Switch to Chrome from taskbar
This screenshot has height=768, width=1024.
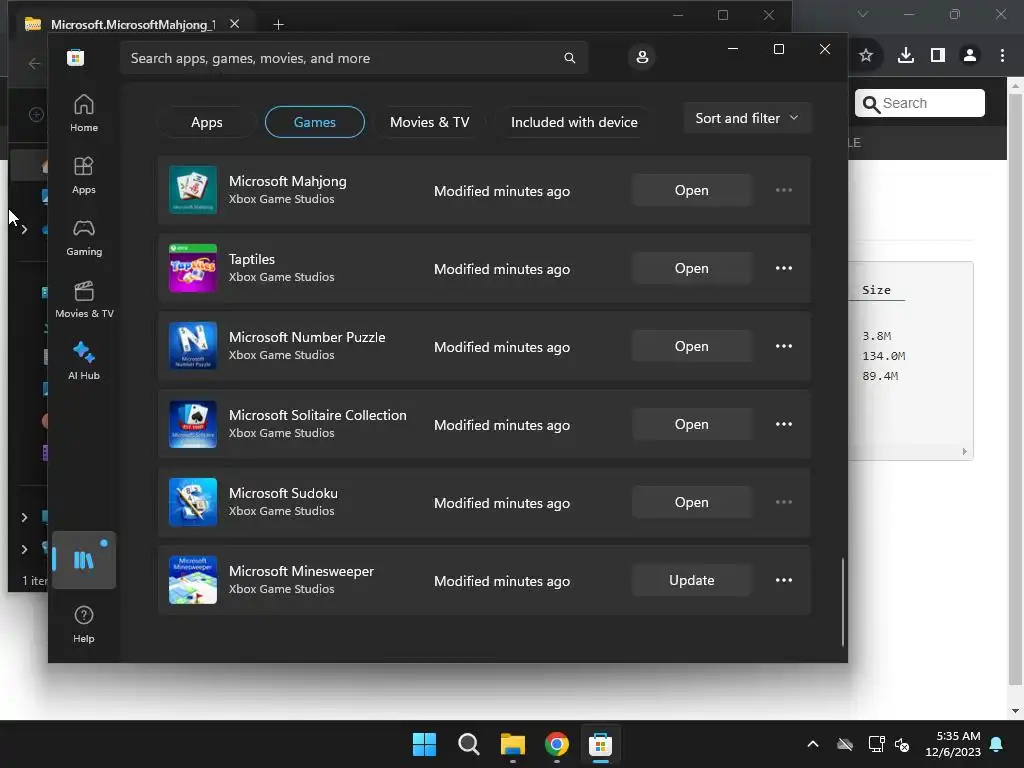[556, 744]
